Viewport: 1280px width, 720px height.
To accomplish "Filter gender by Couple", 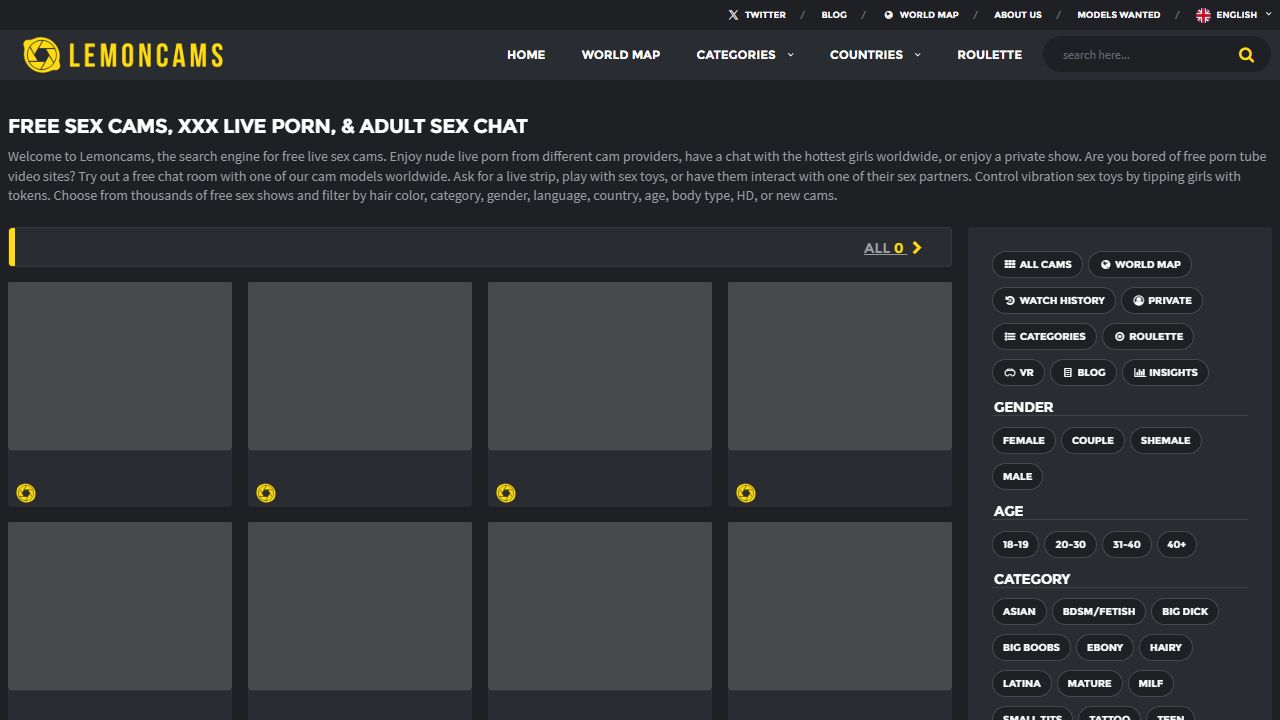I will [x=1092, y=441].
